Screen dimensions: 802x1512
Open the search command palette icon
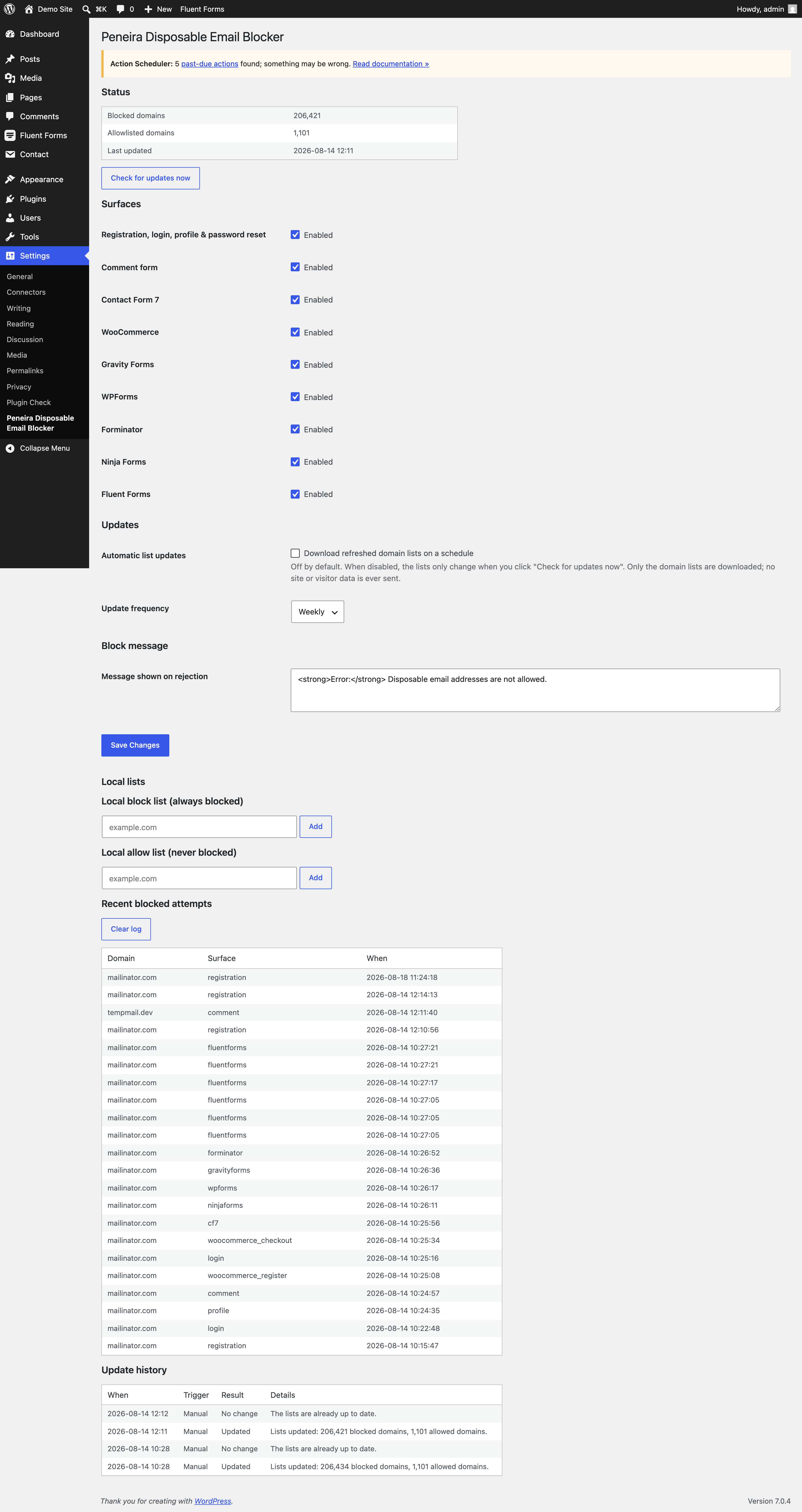coord(86,9)
